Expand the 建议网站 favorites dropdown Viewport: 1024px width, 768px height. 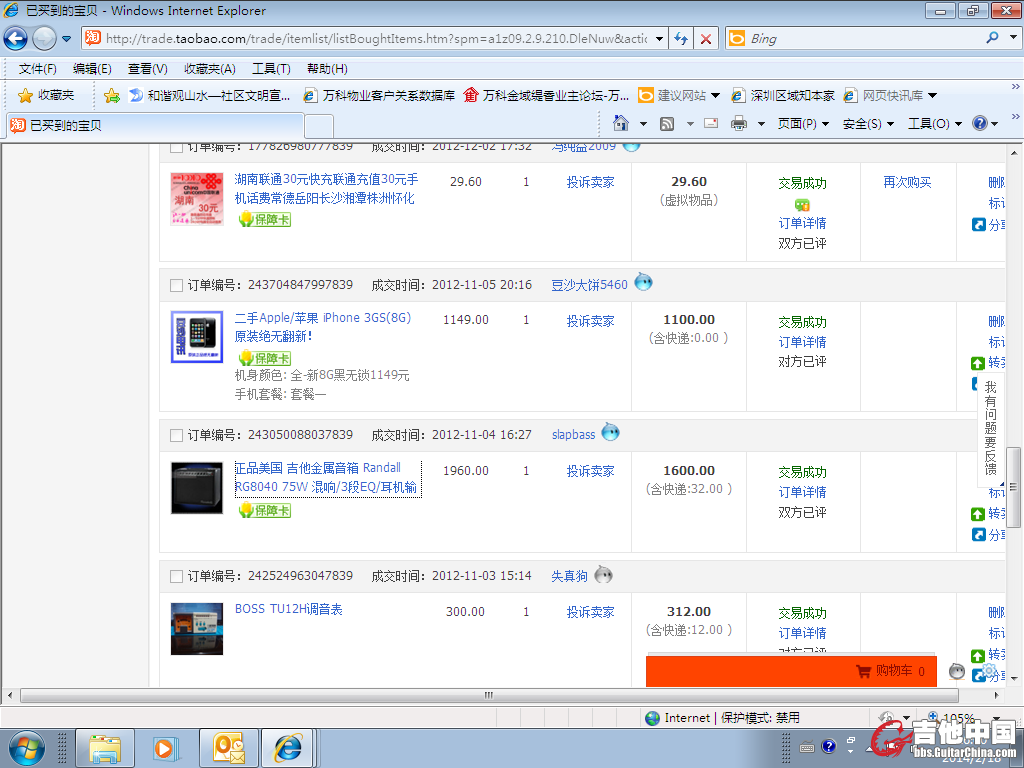680,95
